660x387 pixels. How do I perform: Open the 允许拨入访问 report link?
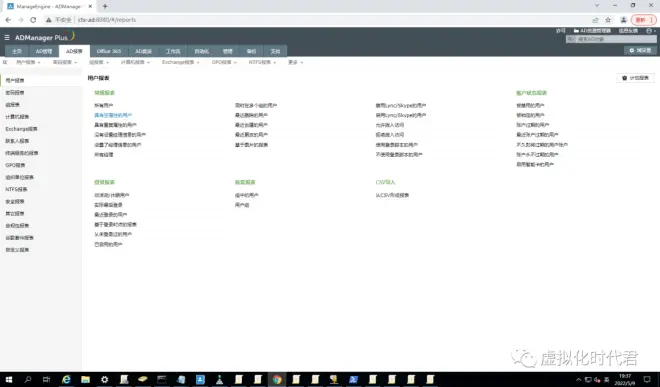390,125
